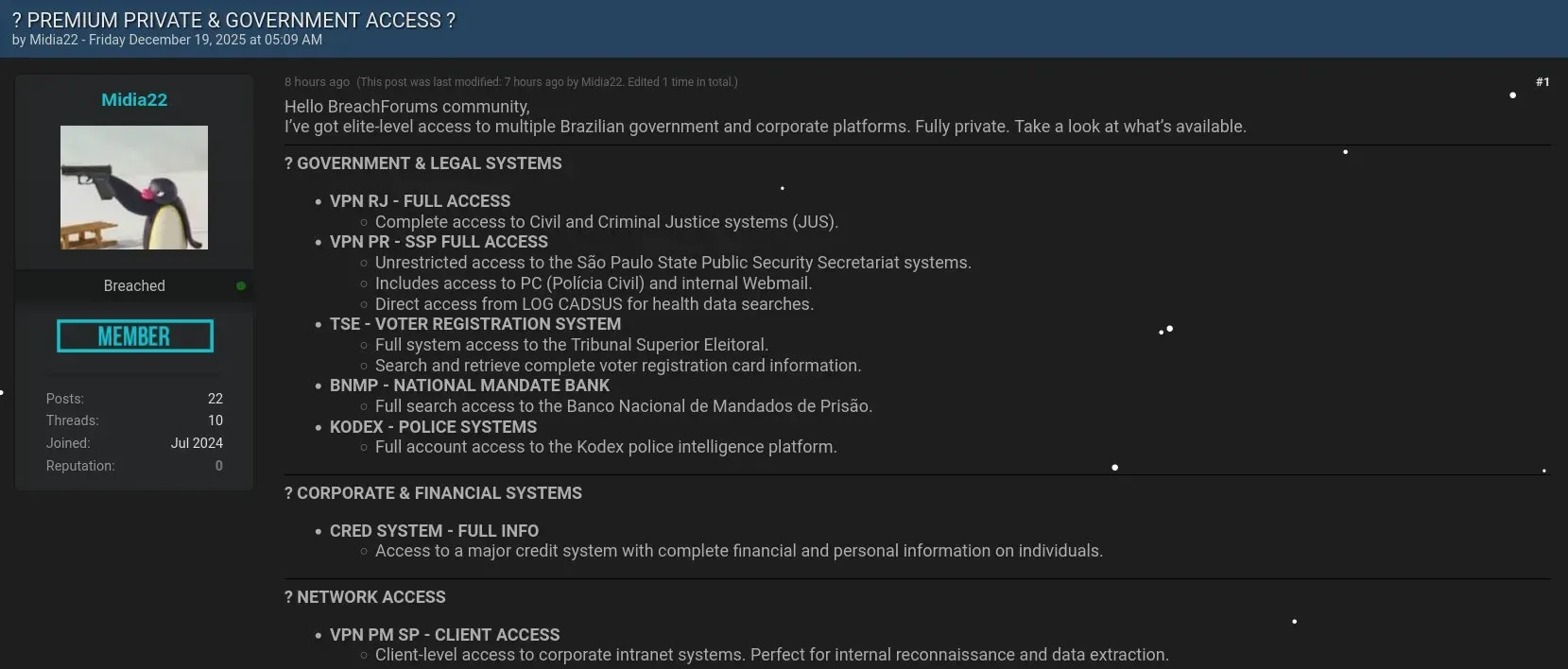Viewport: 1568px width, 669px height.
Task: Click the #1 post permalink
Action: click(x=1543, y=81)
